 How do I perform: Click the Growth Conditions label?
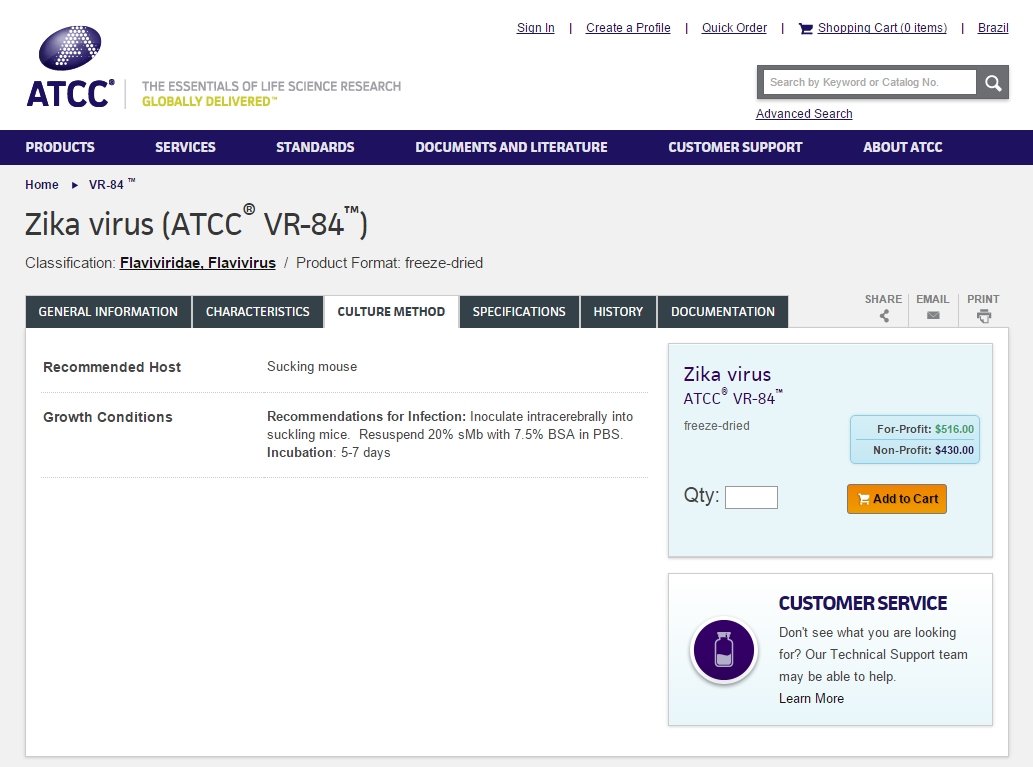pos(107,417)
